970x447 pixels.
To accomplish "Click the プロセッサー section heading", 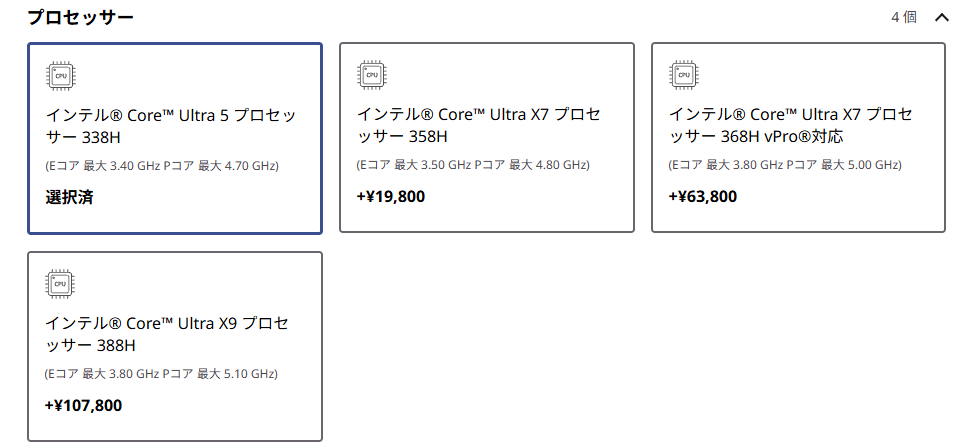I will point(80,17).
